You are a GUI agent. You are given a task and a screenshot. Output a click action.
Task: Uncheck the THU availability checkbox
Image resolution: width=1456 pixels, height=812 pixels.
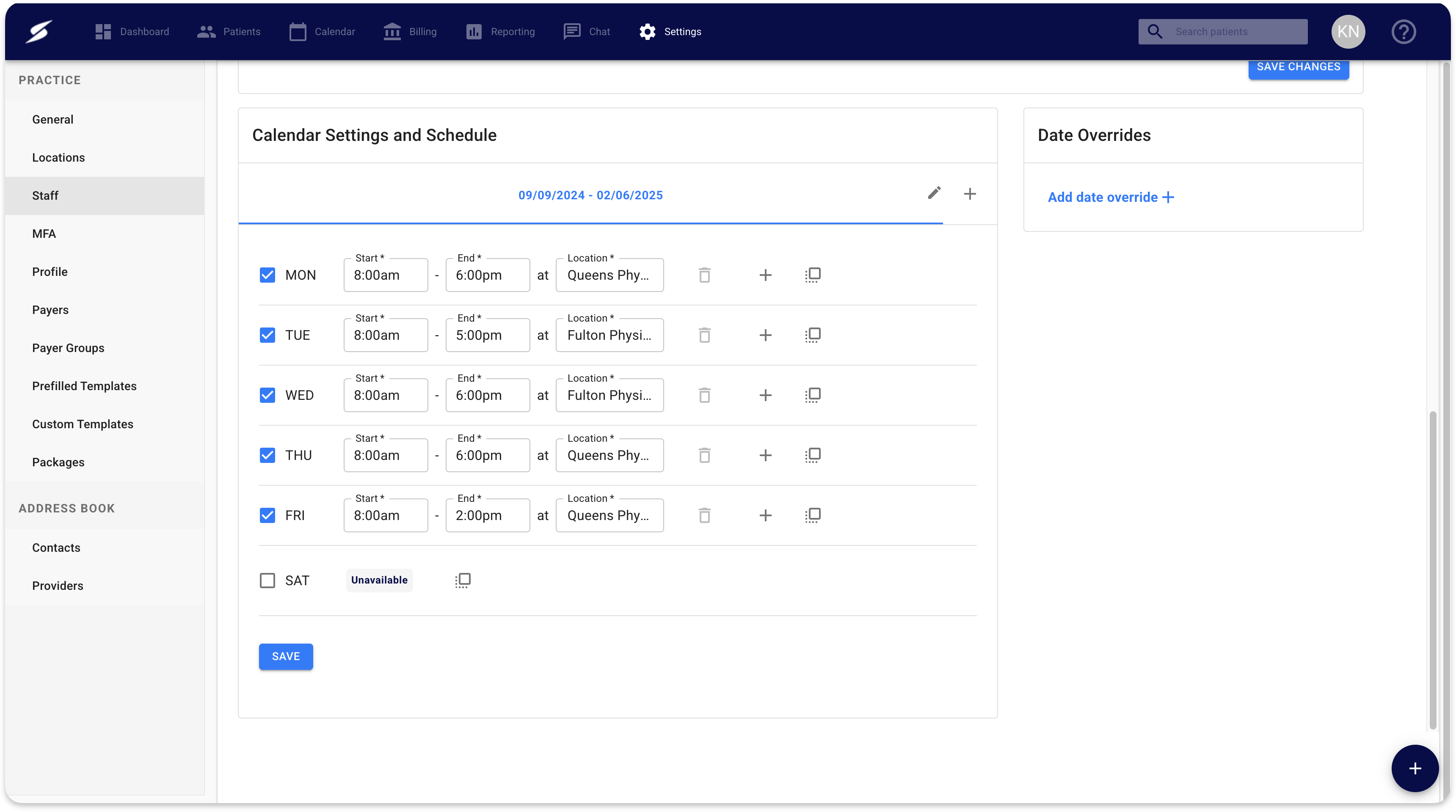click(267, 455)
